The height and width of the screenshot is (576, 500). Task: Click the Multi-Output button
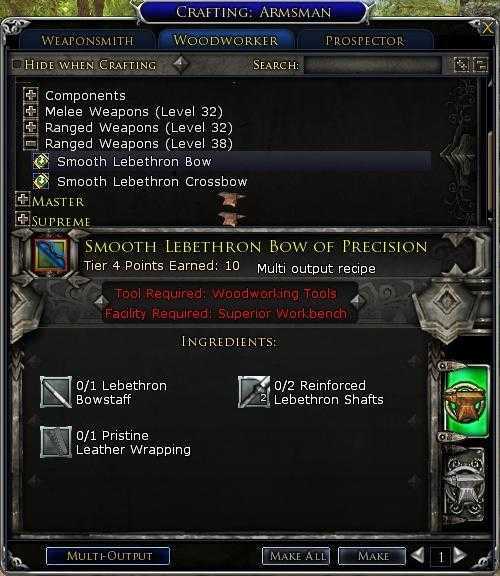(x=108, y=556)
